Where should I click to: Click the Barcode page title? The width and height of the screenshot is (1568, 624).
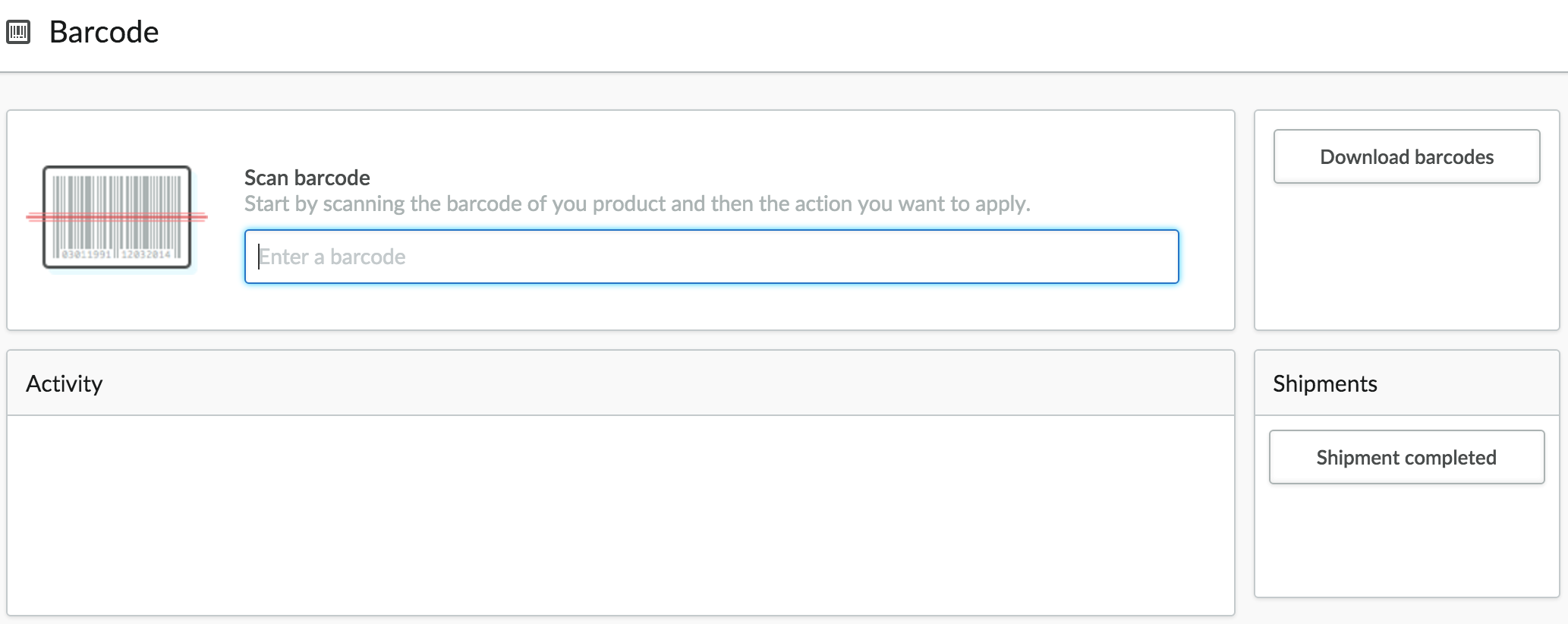click(x=104, y=32)
